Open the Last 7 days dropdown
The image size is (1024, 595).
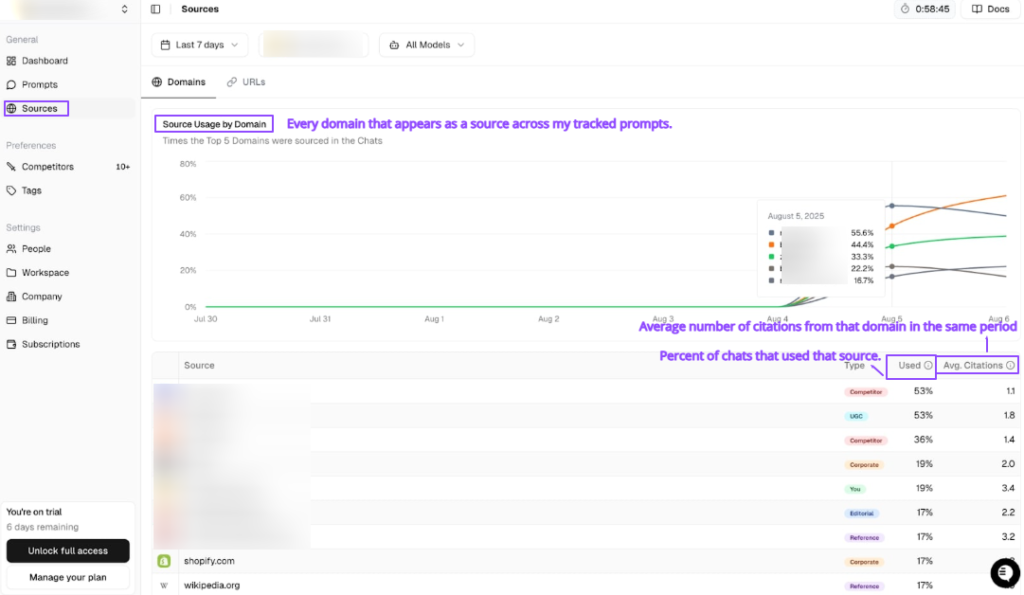[200, 45]
